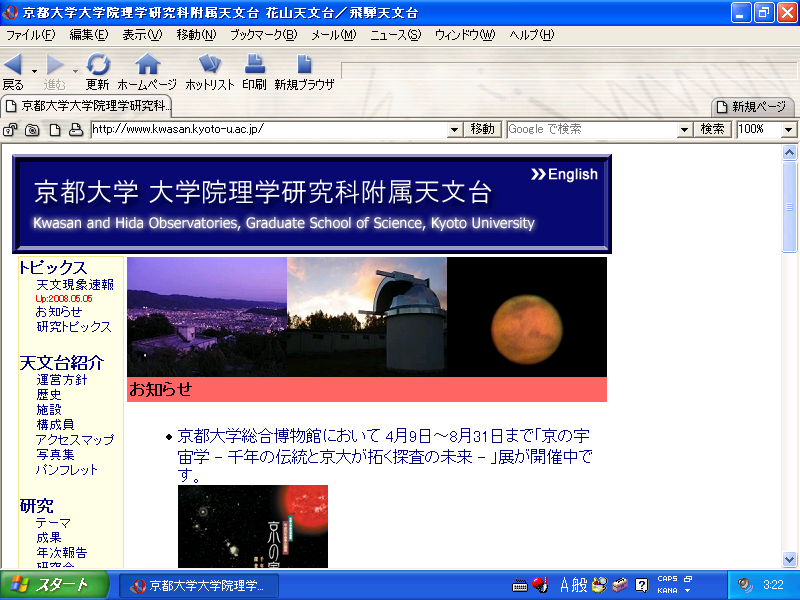The height and width of the screenshot is (600, 800).
Task: Click the padlock security icon beside address bar
Action: [10, 130]
